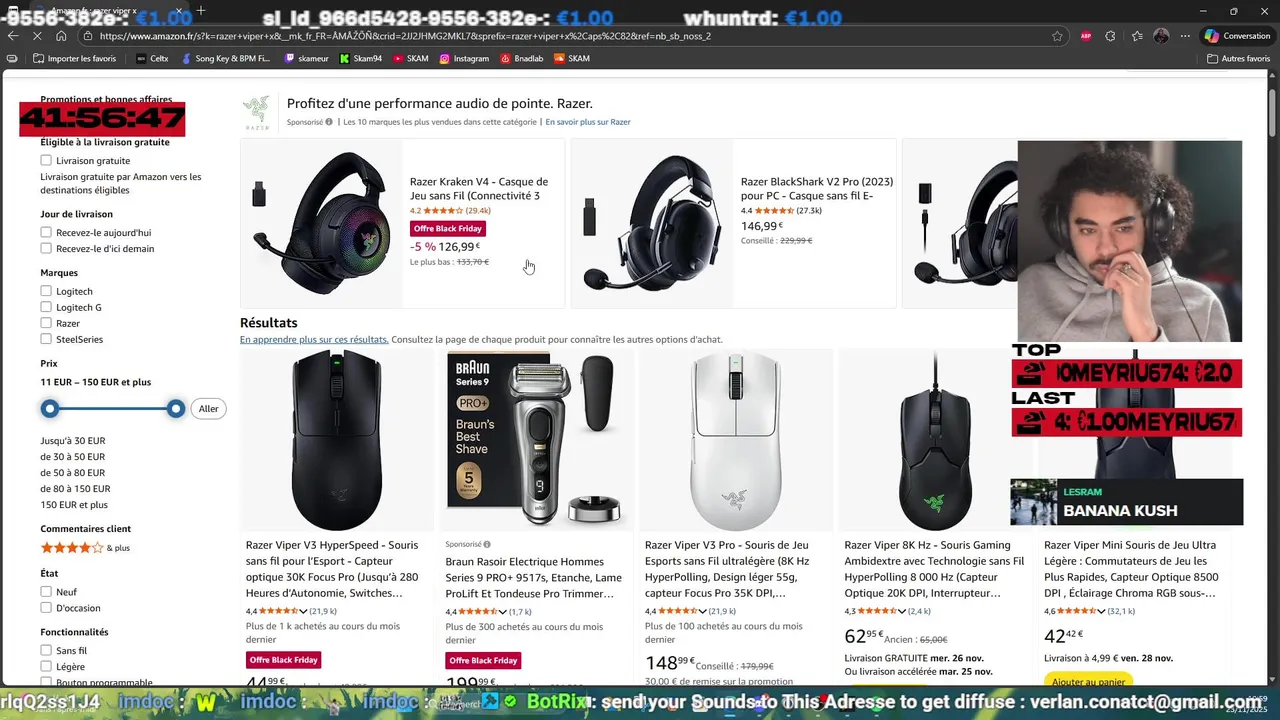Click the browser back arrow icon

pos(13,36)
